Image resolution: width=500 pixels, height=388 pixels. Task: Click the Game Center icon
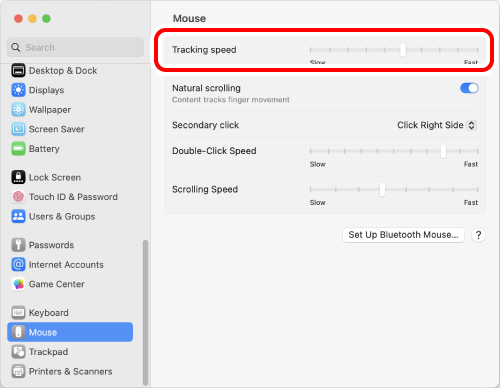pyautogui.click(x=18, y=284)
